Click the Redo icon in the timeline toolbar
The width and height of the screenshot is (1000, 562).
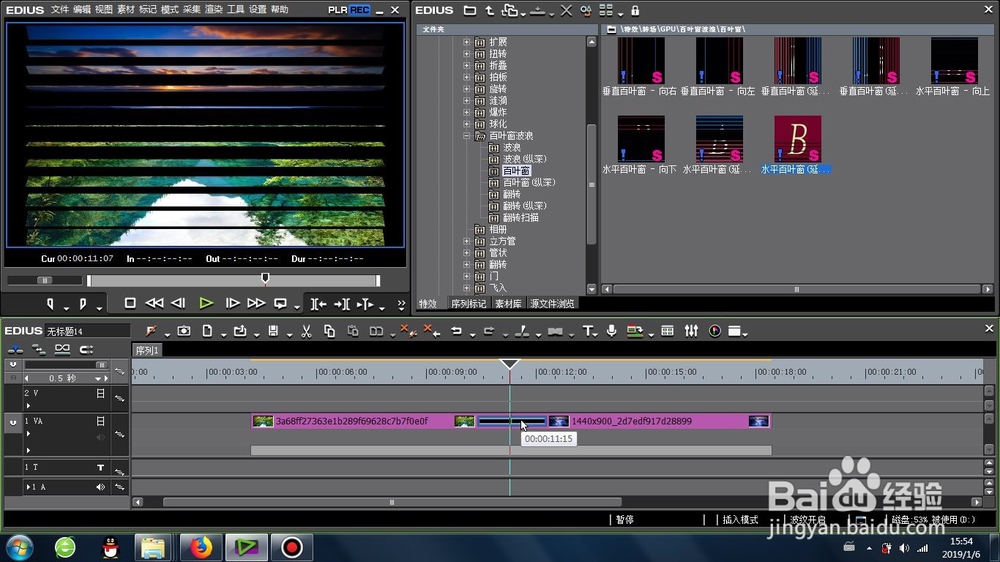coord(489,331)
